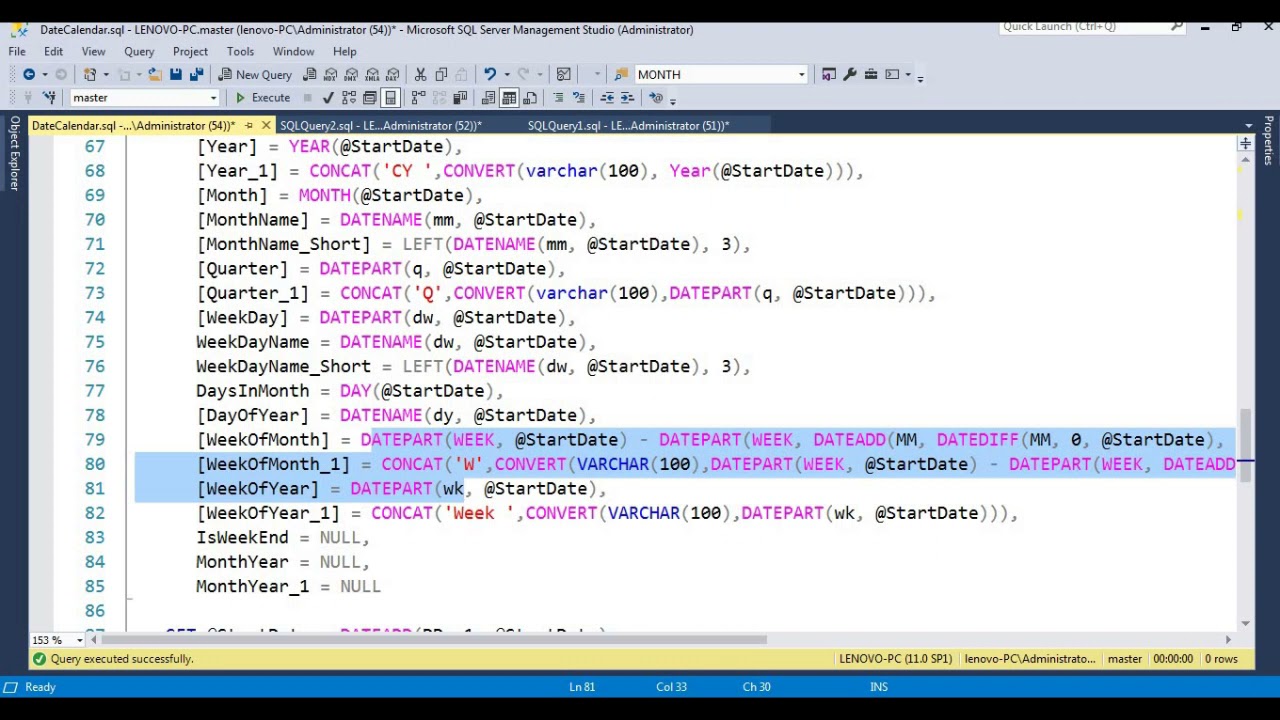Close the DateCalendar.sql tab
The image size is (1280, 720).
(x=266, y=126)
